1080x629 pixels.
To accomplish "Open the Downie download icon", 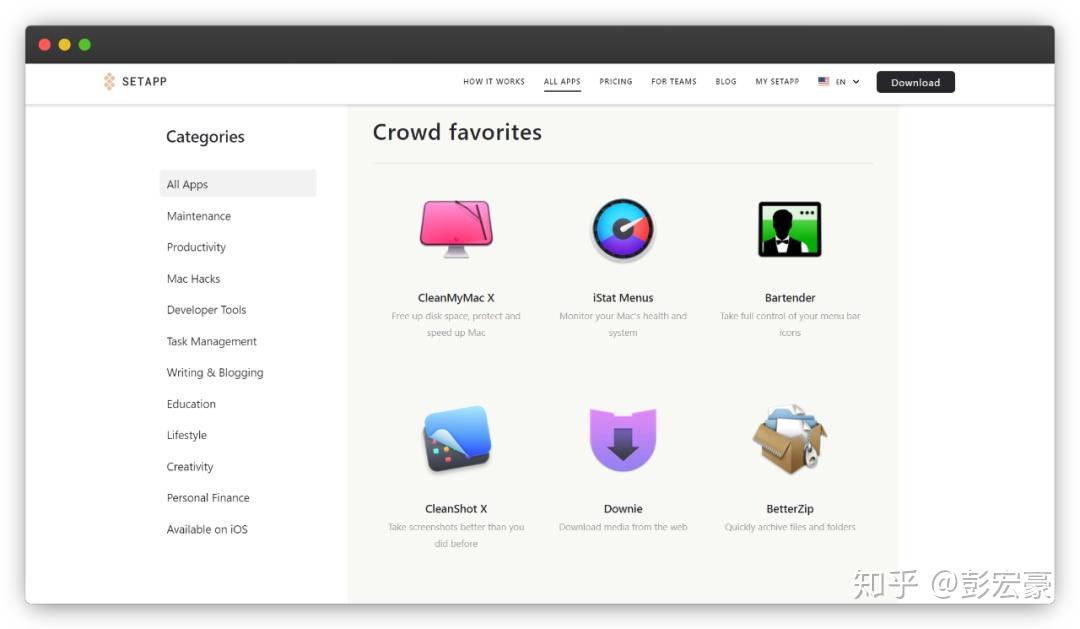I will (623, 440).
